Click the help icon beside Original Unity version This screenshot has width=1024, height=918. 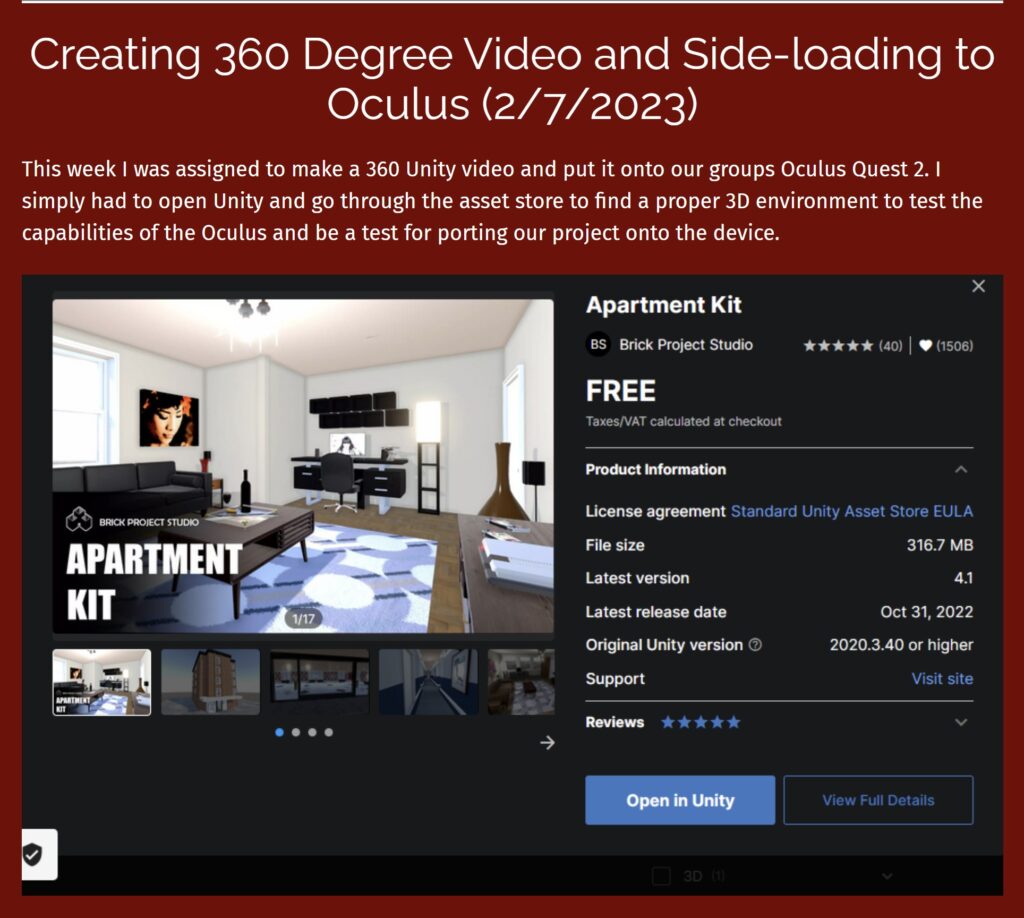[x=755, y=645]
